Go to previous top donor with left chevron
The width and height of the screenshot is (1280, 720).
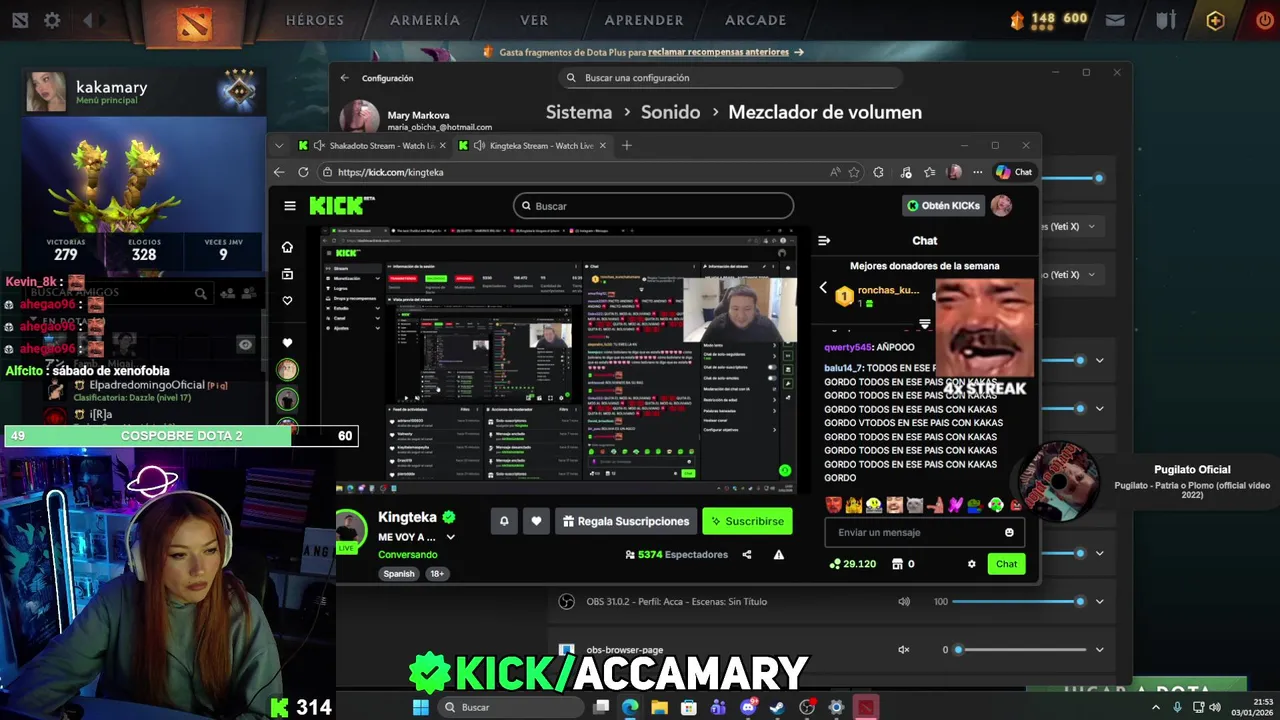[x=823, y=289]
